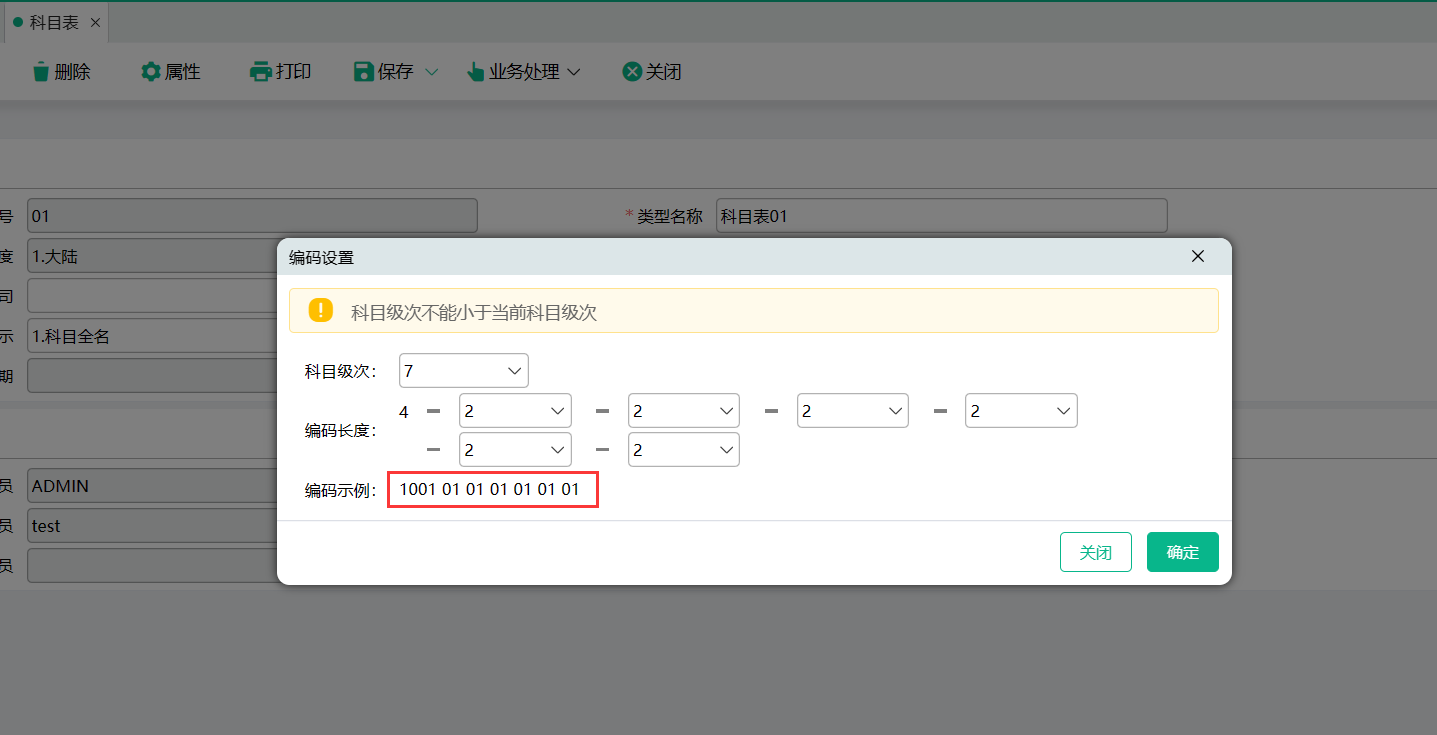This screenshot has height=735, width=1437.
Task: Close the 编码设置 dialog with X
Action: click(x=1198, y=256)
